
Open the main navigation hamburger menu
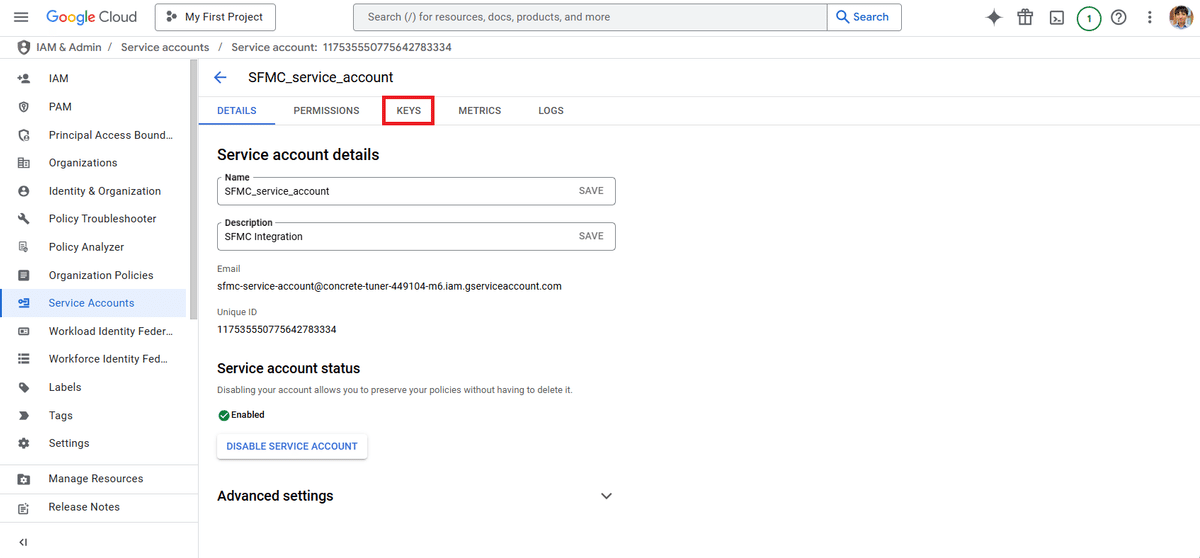point(21,17)
